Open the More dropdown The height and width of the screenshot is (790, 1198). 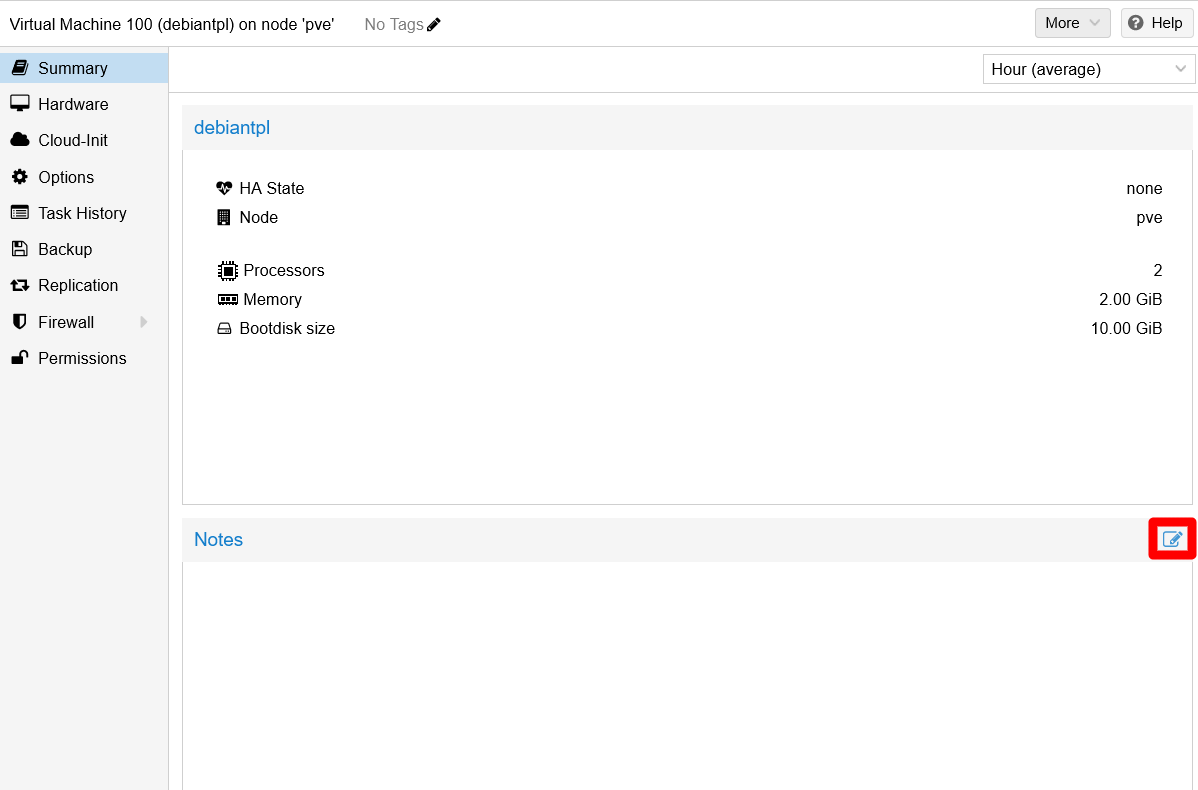[x=1070, y=22]
